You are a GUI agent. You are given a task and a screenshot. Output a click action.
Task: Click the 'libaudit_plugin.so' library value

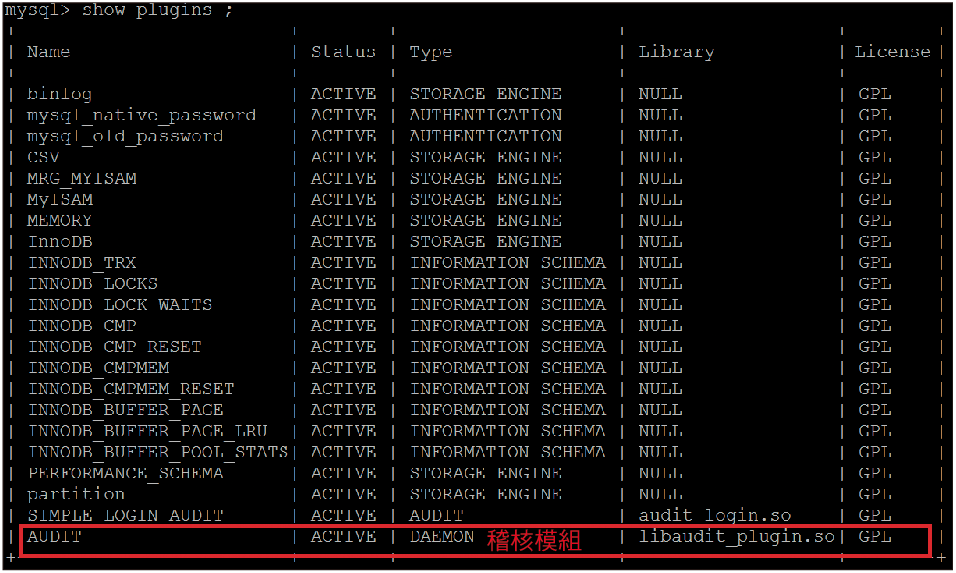[x=737, y=537]
